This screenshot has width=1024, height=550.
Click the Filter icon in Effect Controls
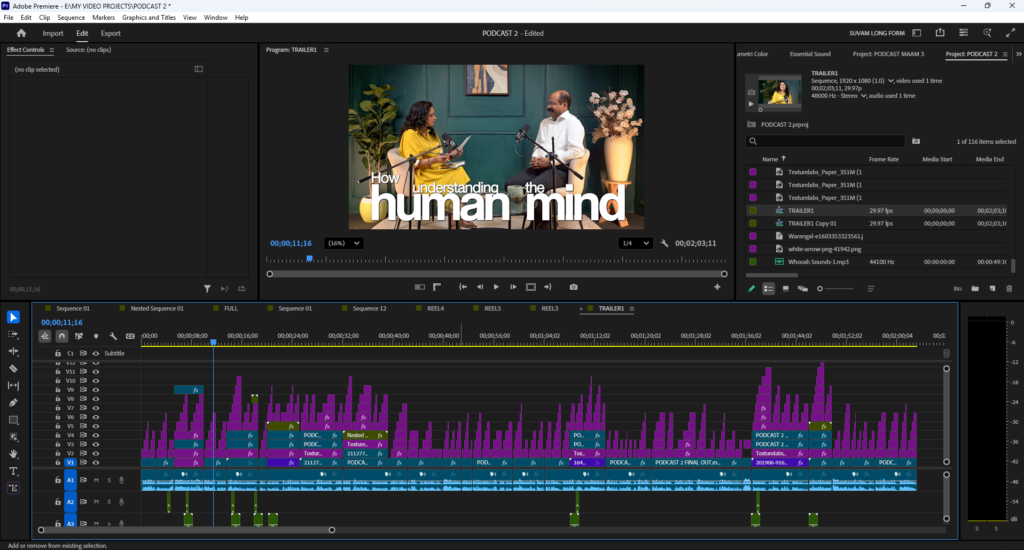(207, 288)
